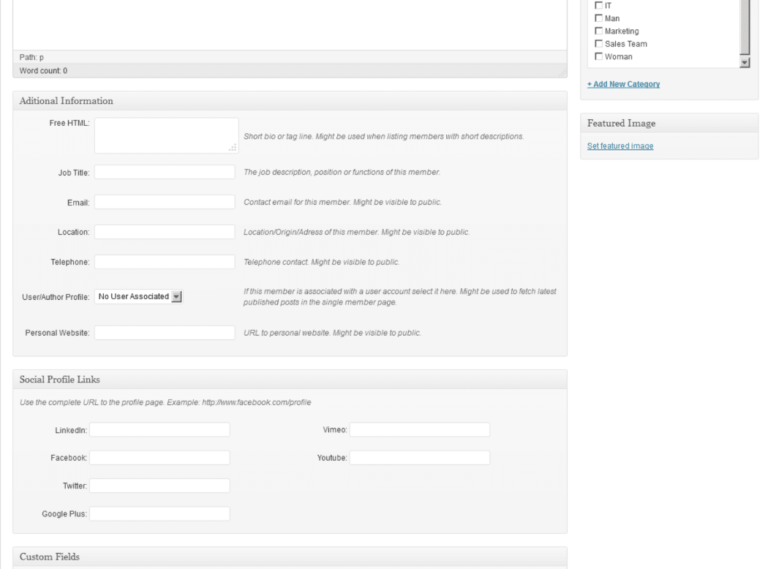Toggle the Featured Image panel header
This screenshot has height=569, width=768.
click(670, 123)
